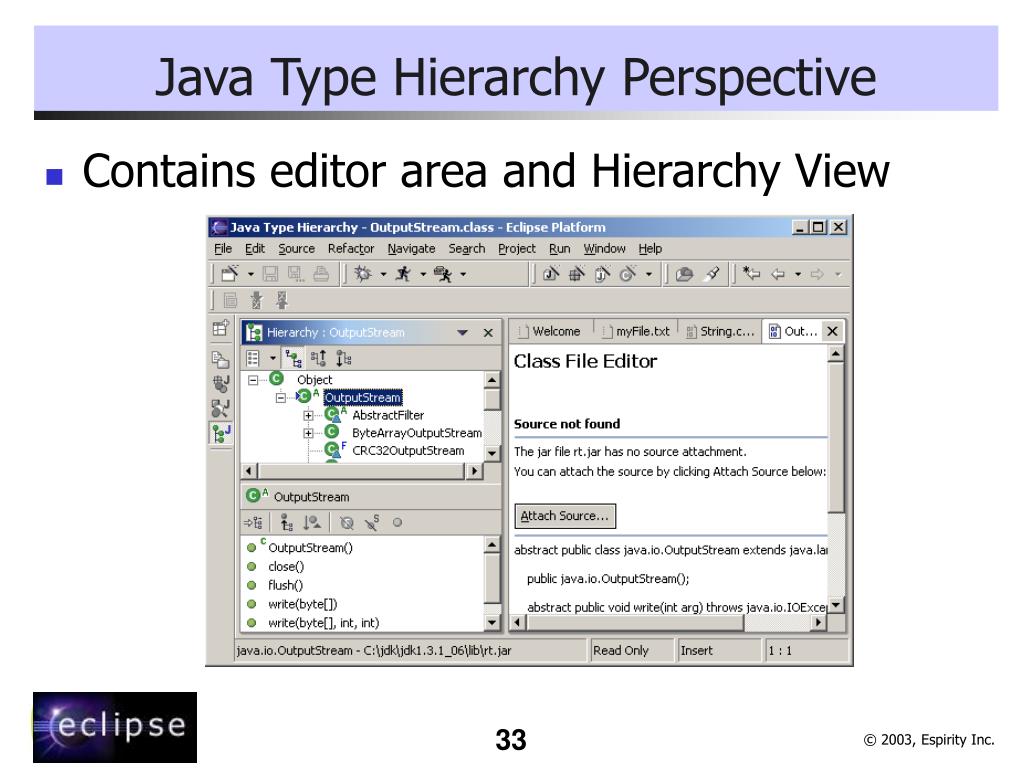Toggle Hide Static Members filter button

(x=372, y=522)
